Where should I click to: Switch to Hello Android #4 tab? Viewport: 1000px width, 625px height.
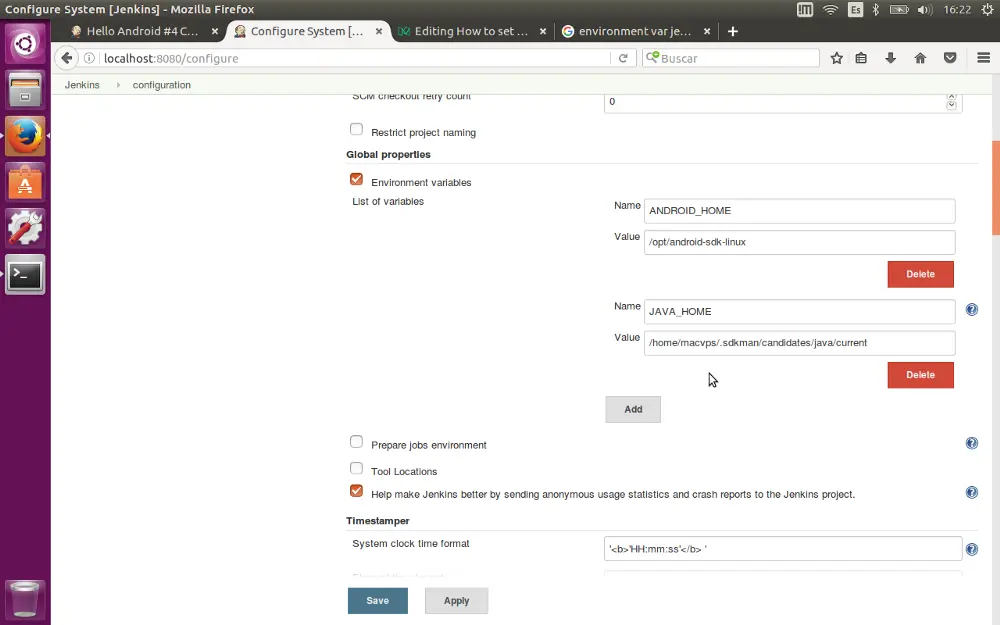click(x=142, y=31)
